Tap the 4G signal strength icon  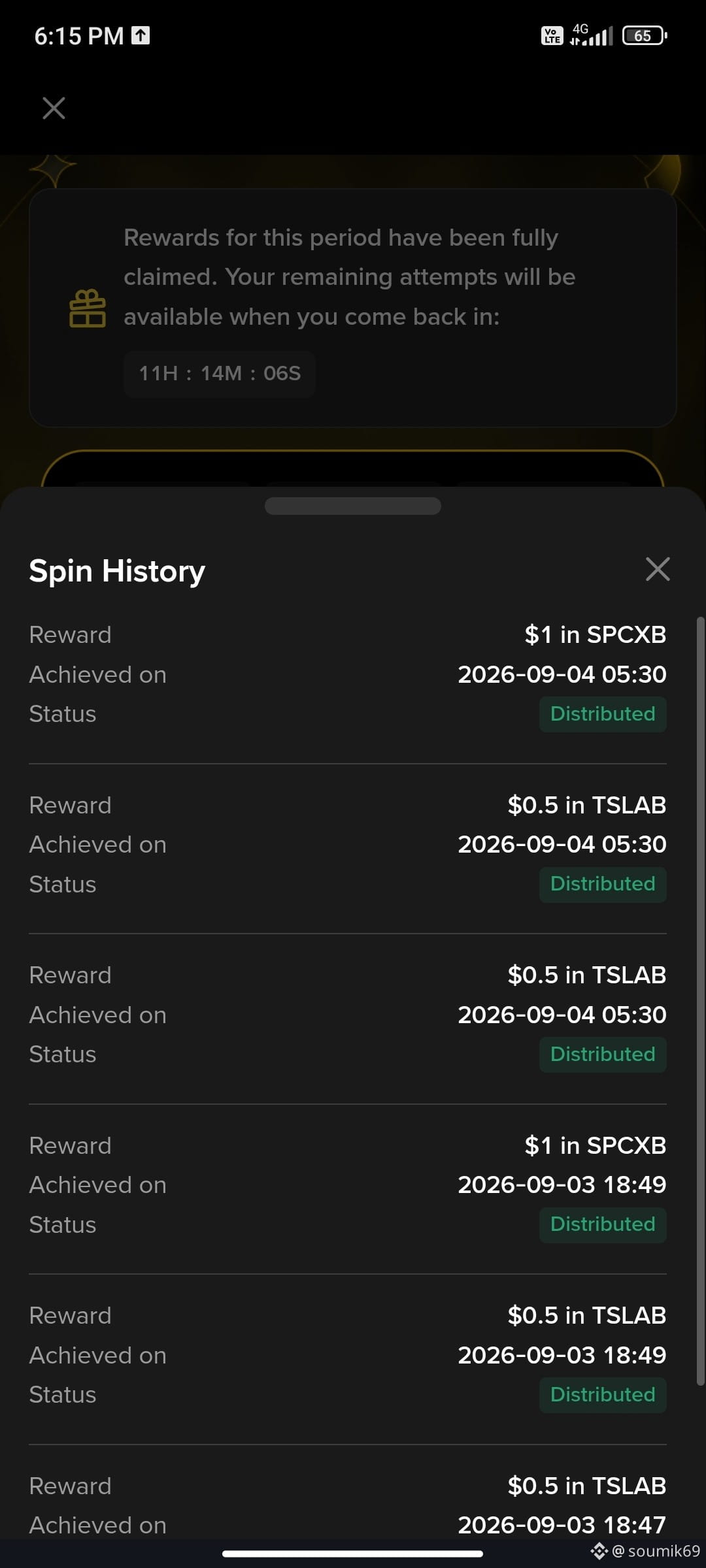click(592, 35)
